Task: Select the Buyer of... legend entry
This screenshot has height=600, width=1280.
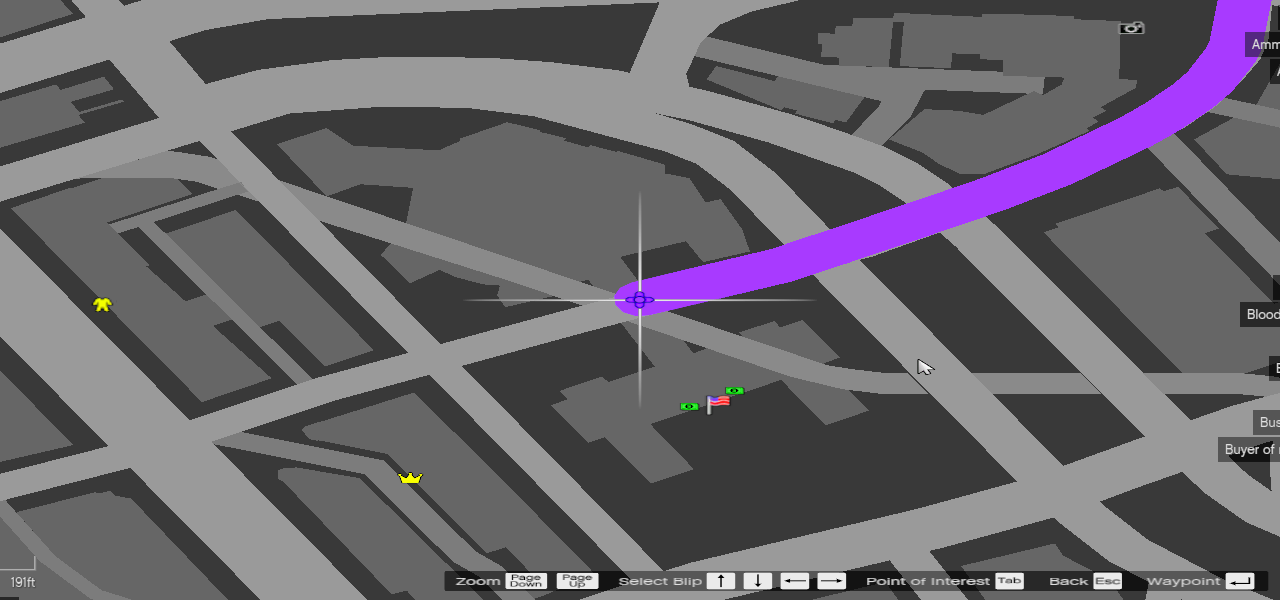Action: tap(1249, 449)
